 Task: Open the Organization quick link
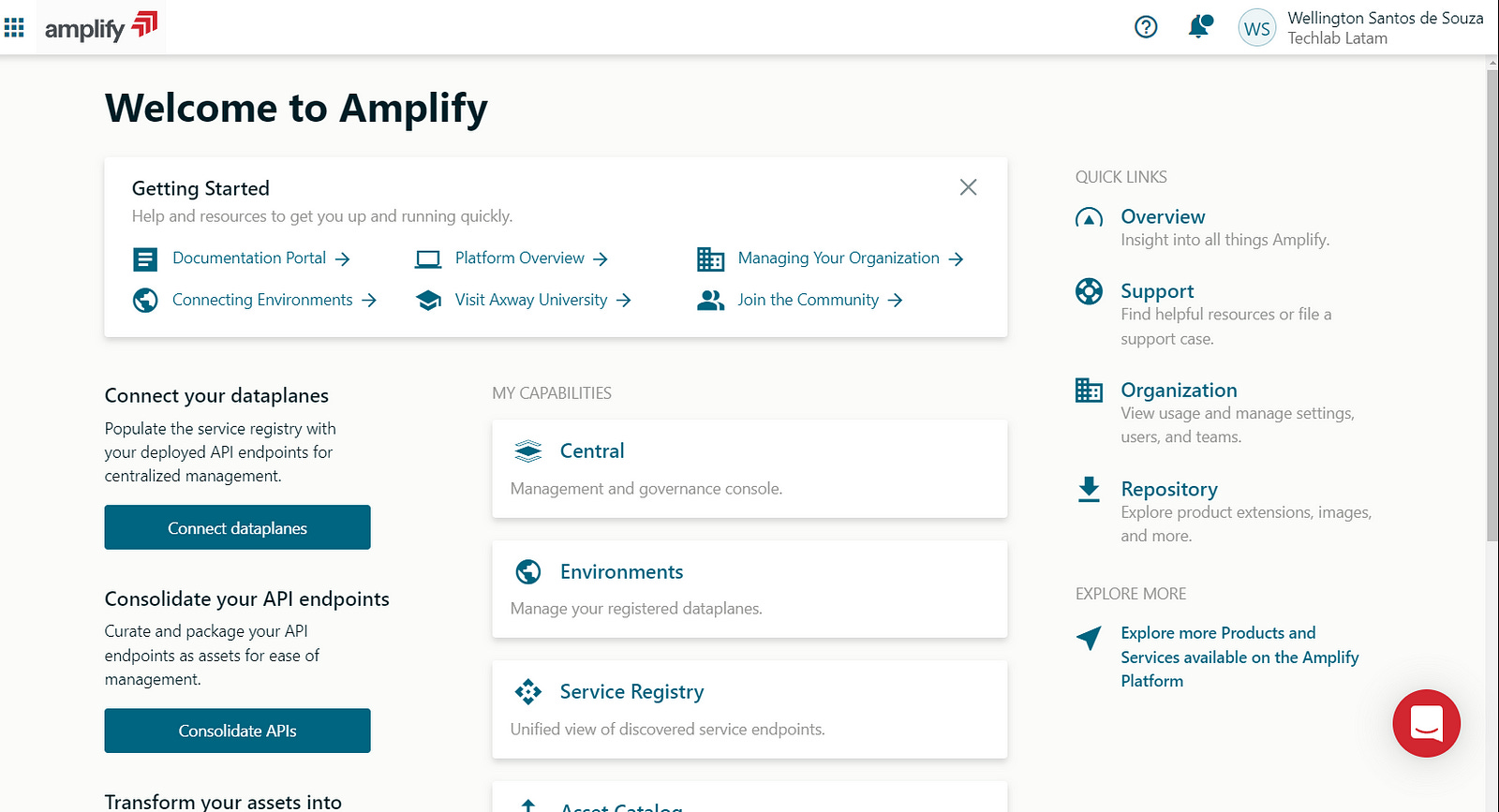[1179, 390]
